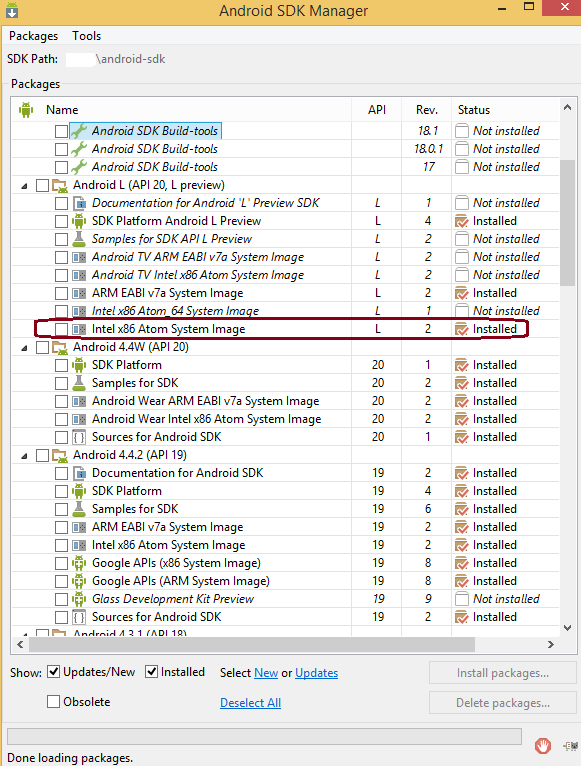Click Android icon of API 20 SDK Platform
581x766 pixels.
[79, 365]
